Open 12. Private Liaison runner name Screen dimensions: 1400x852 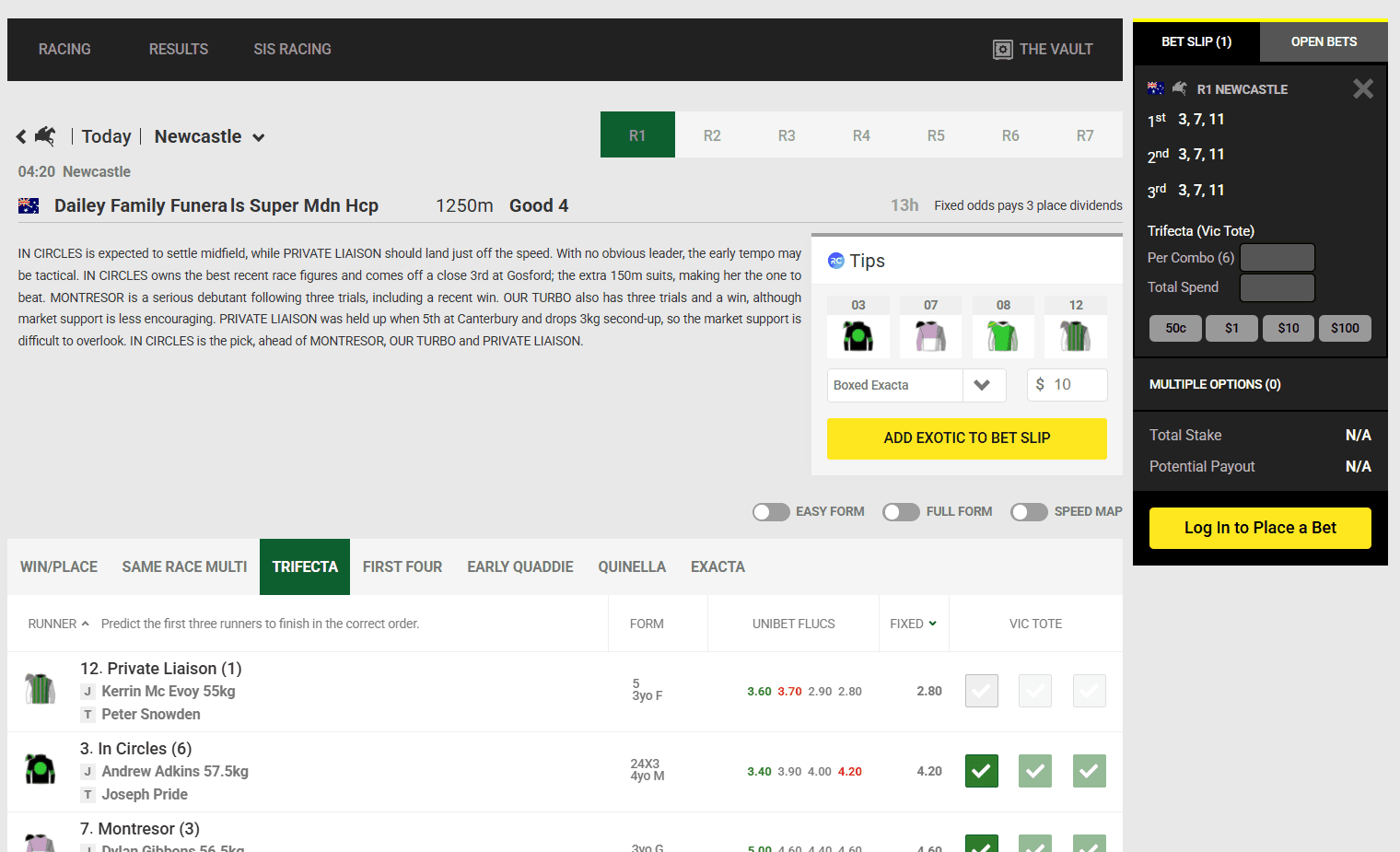click(160, 669)
